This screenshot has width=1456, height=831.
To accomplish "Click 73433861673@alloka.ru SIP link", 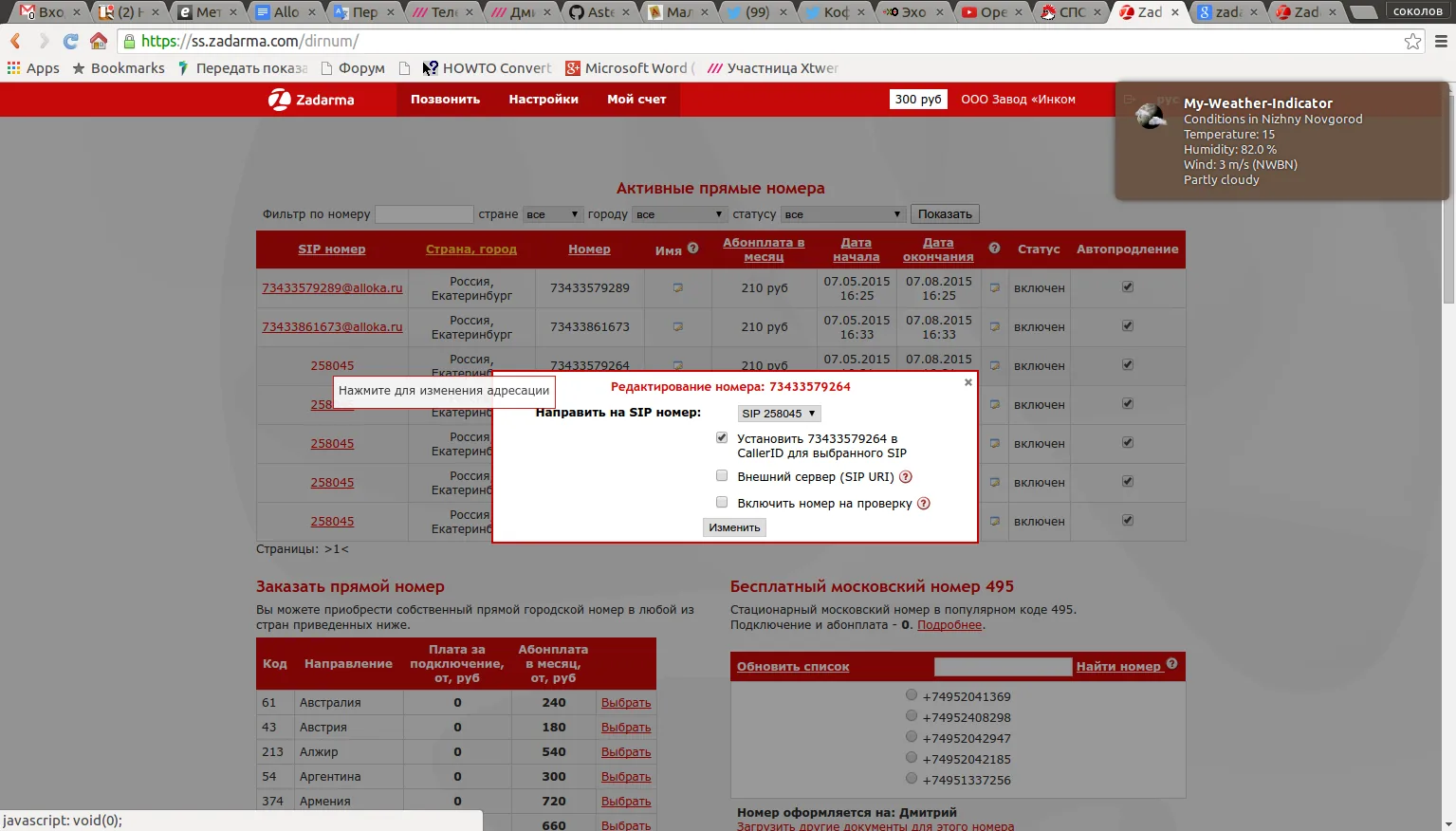I will pos(332,326).
